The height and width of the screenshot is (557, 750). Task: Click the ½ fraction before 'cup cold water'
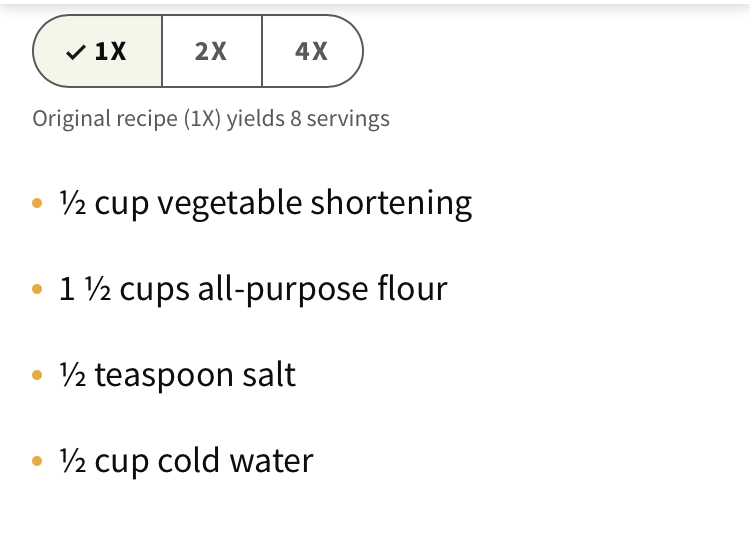(x=73, y=461)
